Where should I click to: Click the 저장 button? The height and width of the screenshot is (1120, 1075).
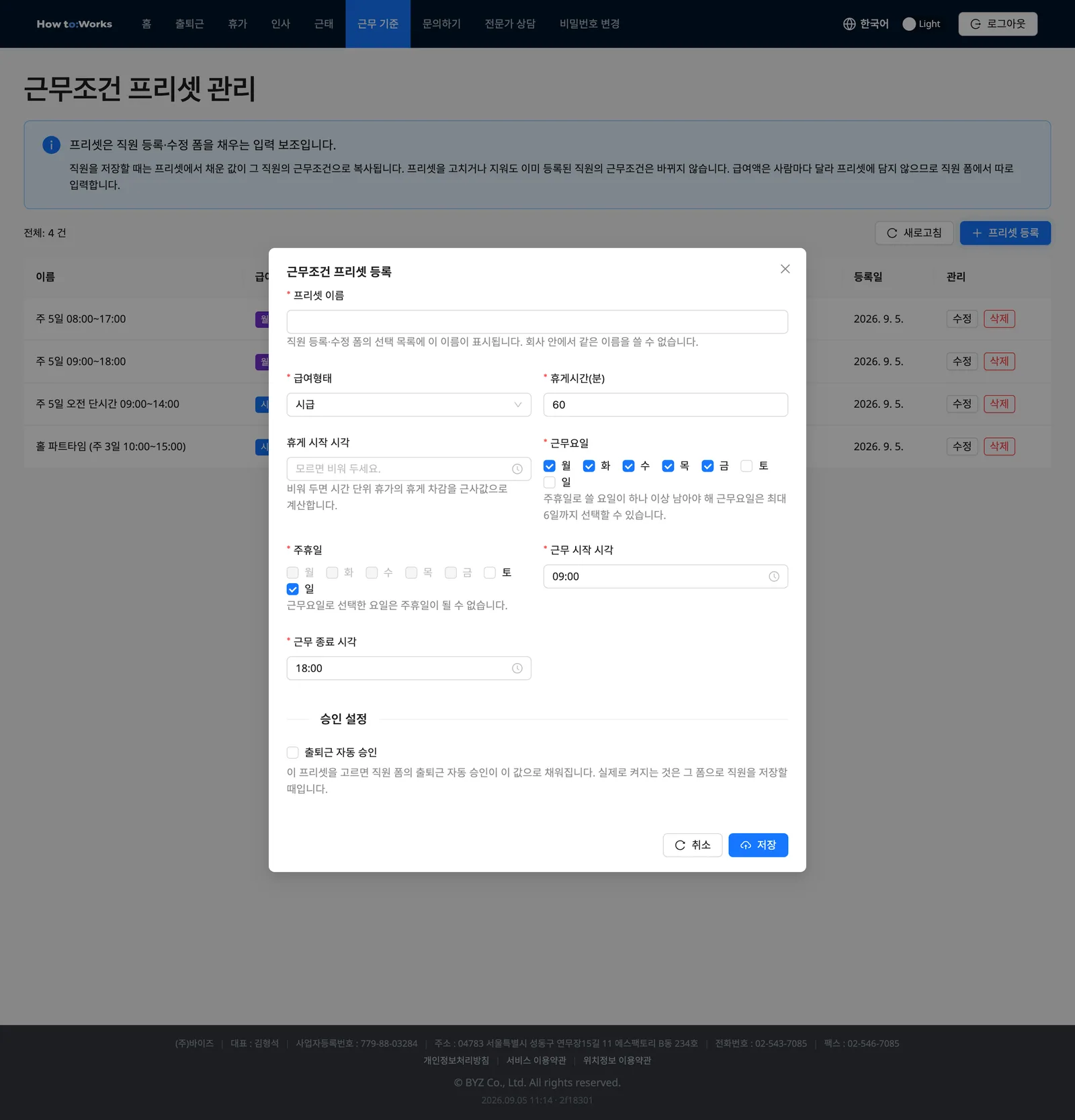coord(758,845)
